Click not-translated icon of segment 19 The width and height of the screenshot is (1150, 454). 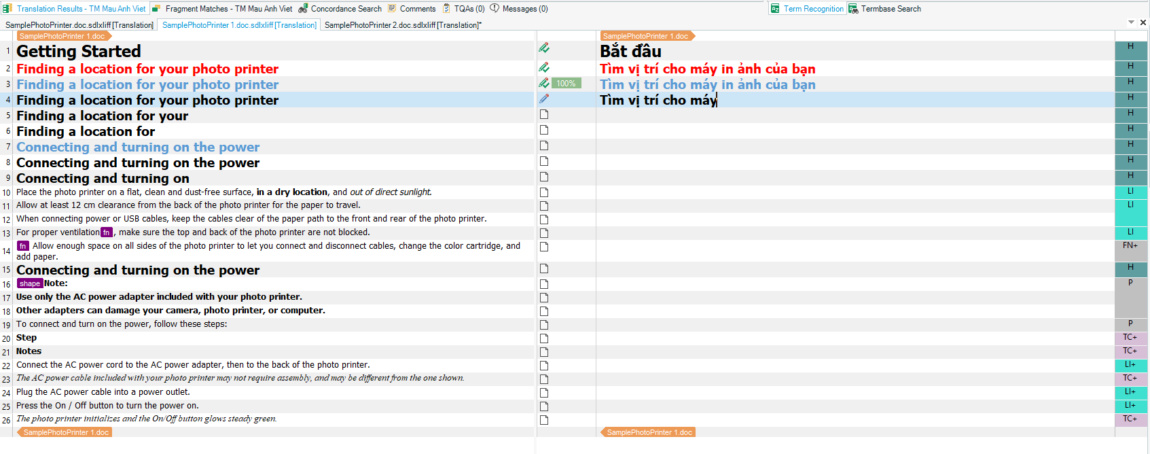[544, 324]
